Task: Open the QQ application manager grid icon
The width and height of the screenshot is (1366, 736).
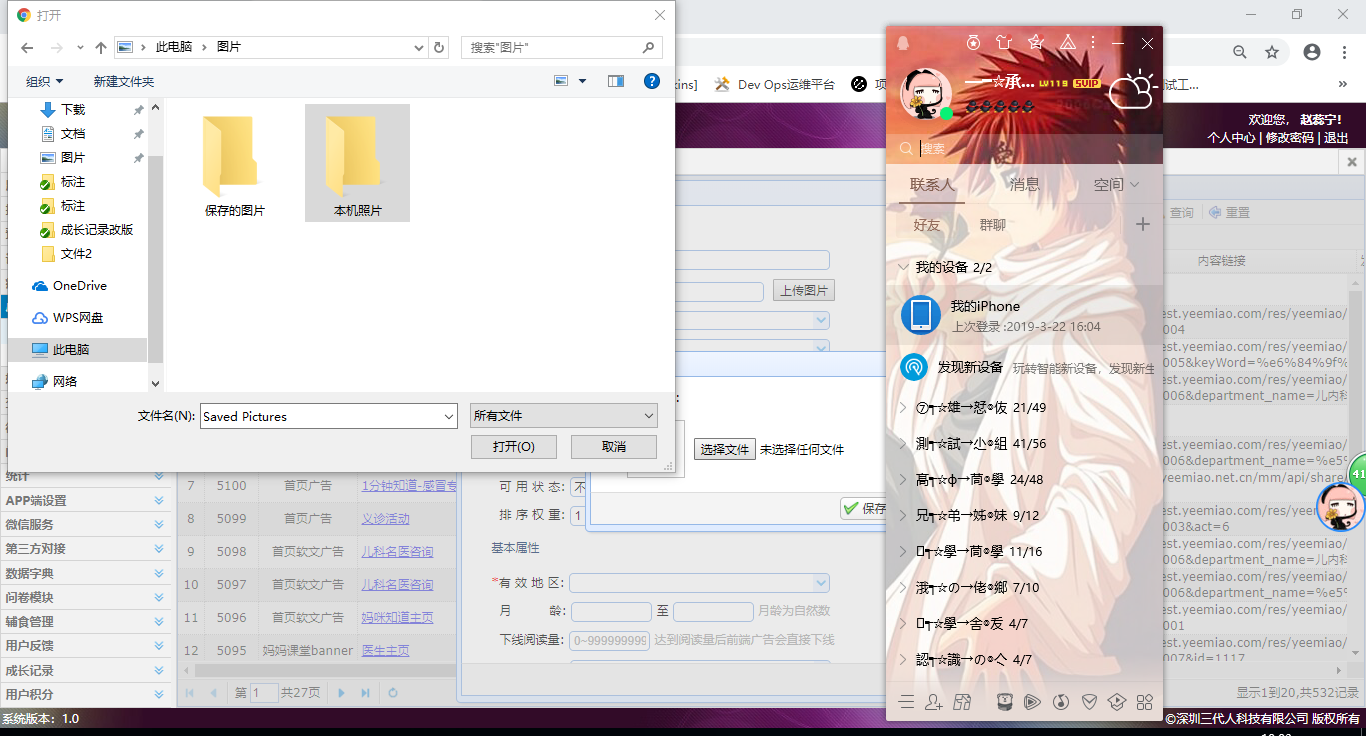Action: pos(1144,702)
